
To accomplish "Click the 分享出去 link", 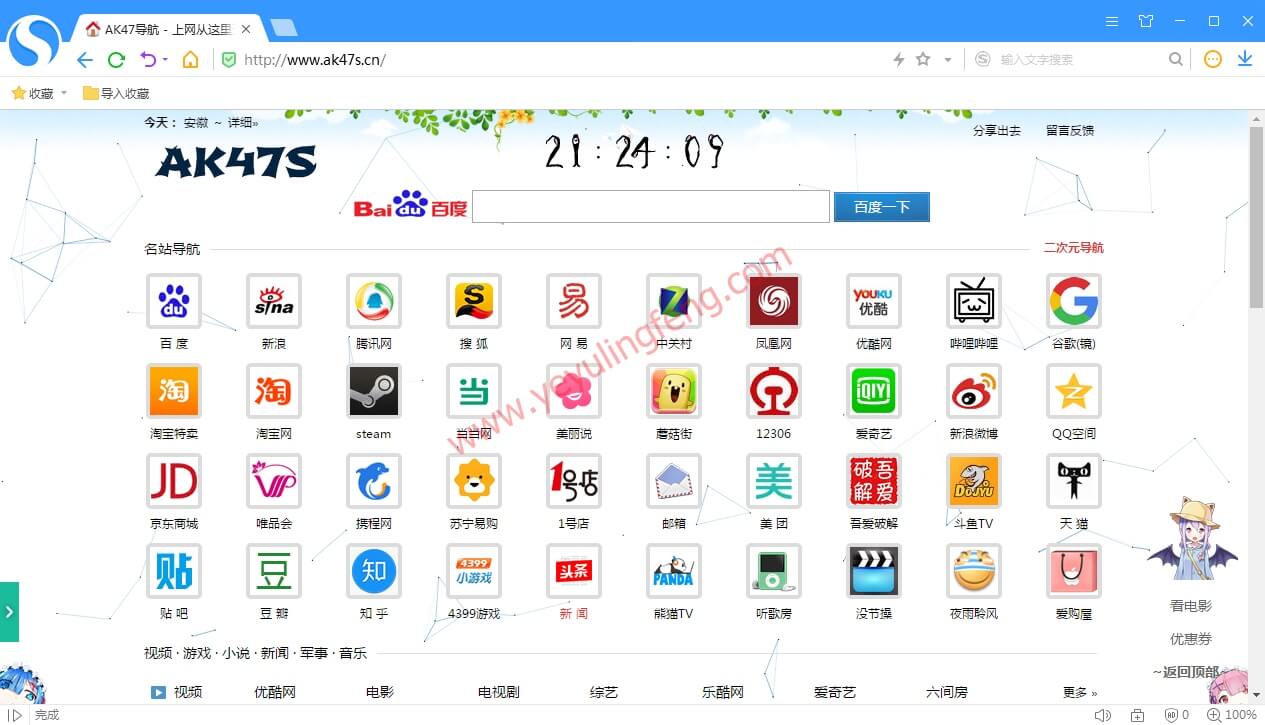I will [997, 130].
